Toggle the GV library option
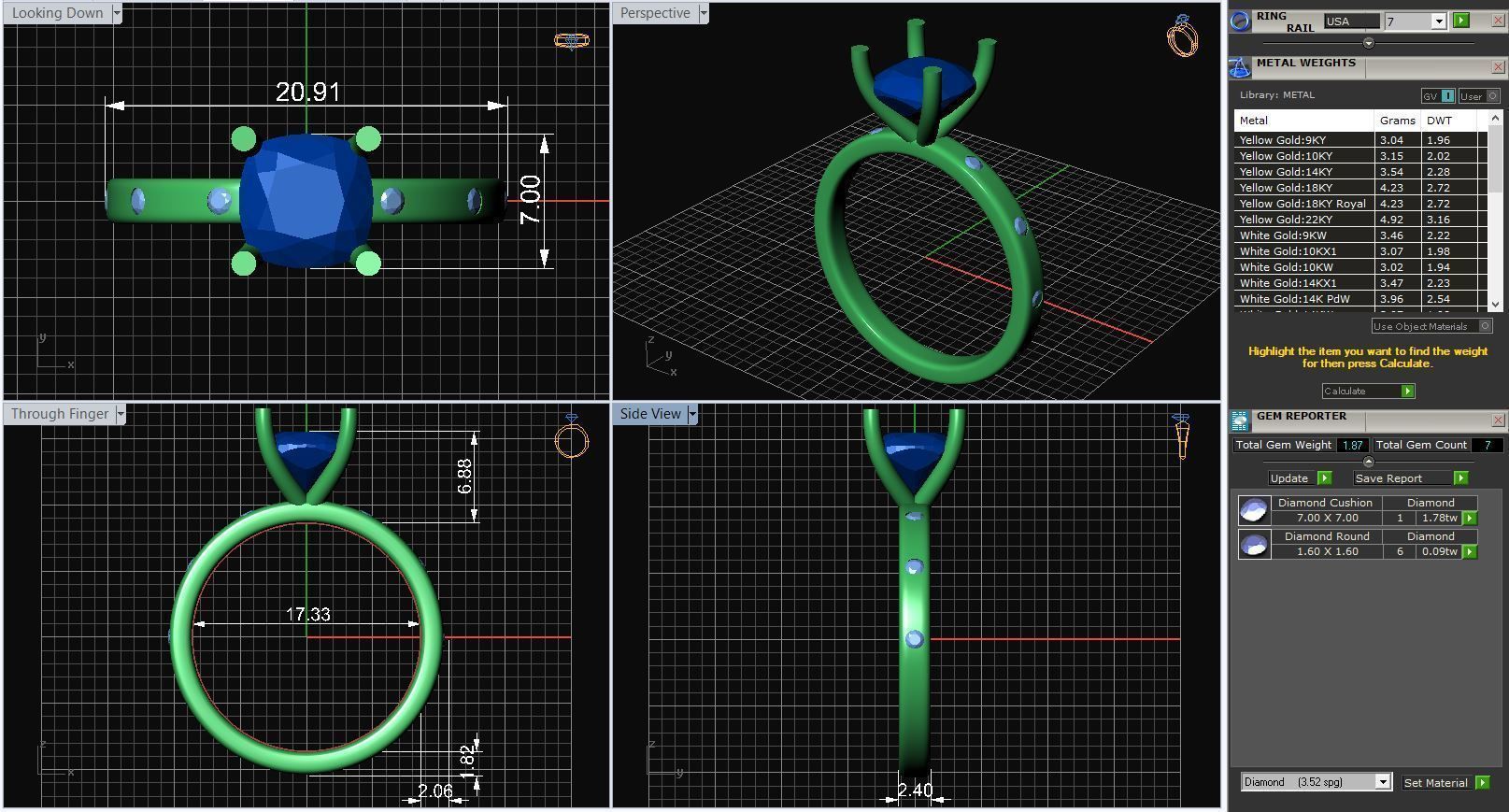Viewport: 1509px width, 812px height. tap(1438, 95)
